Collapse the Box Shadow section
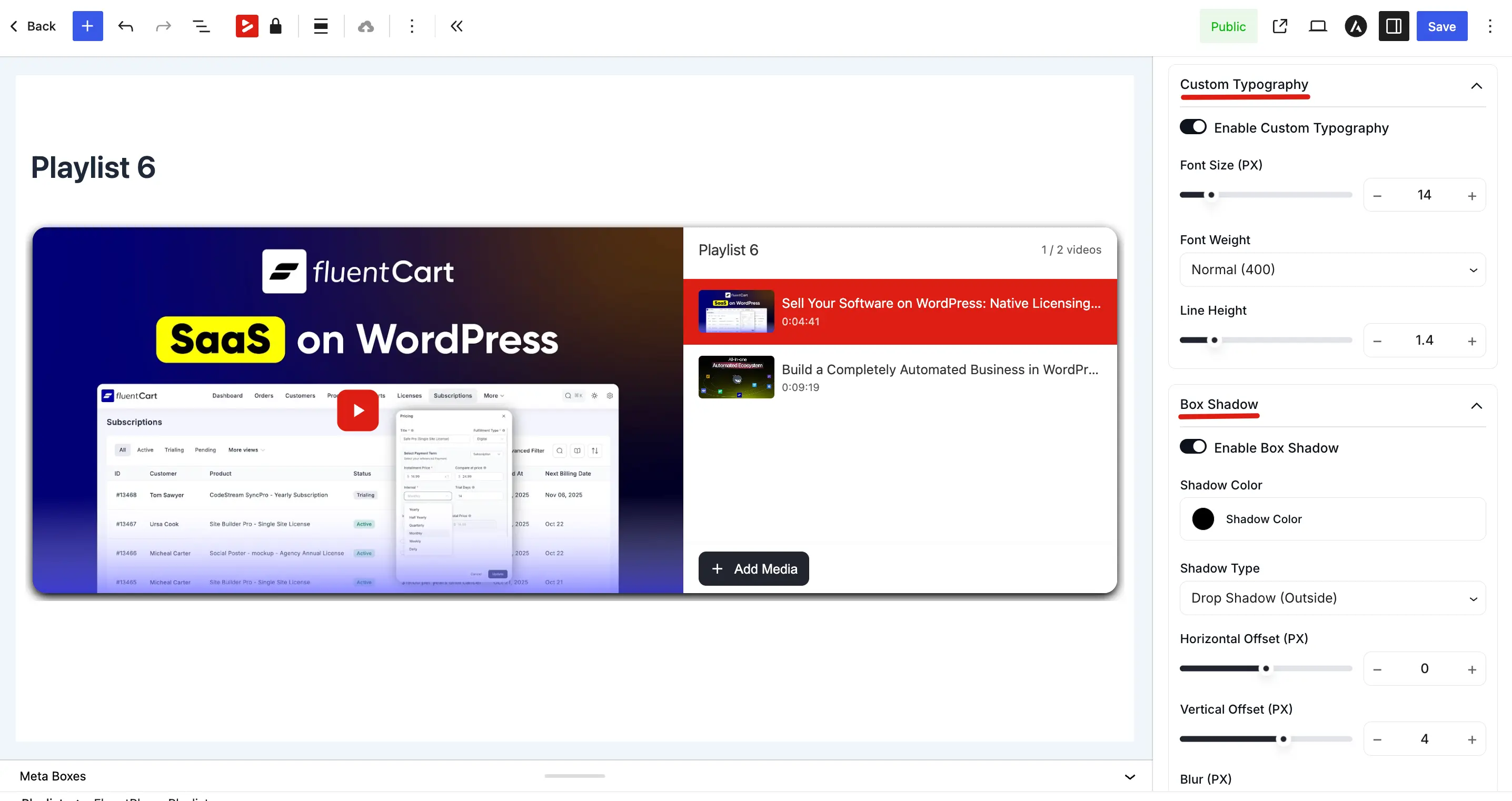Viewport: 1512px width, 801px height. (x=1477, y=406)
